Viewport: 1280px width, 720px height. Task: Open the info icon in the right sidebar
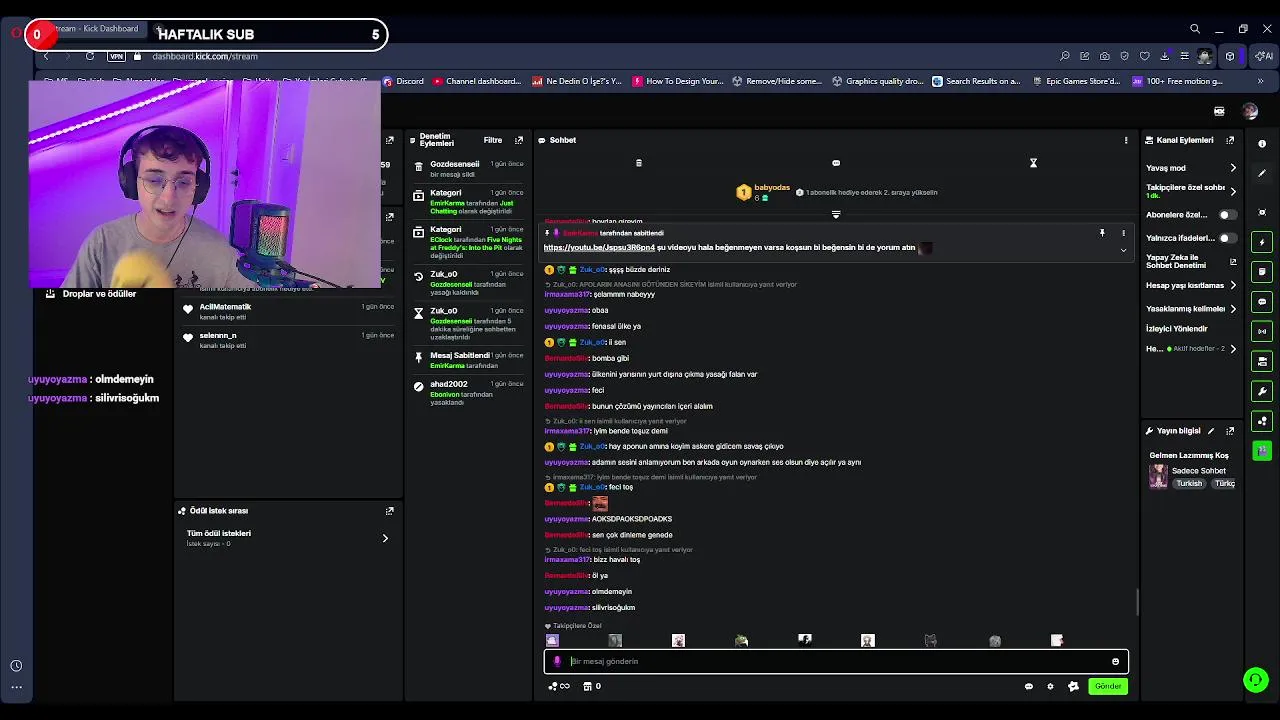(1262, 144)
